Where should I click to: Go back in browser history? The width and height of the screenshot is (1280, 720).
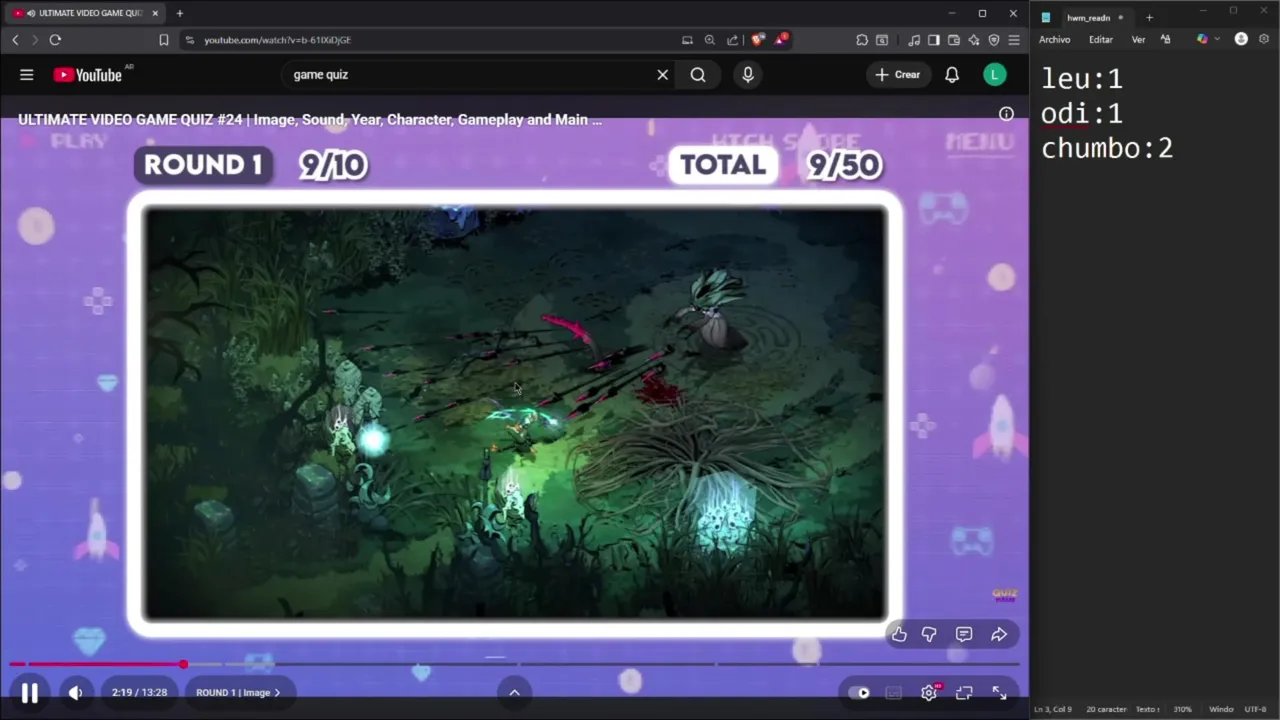[15, 40]
